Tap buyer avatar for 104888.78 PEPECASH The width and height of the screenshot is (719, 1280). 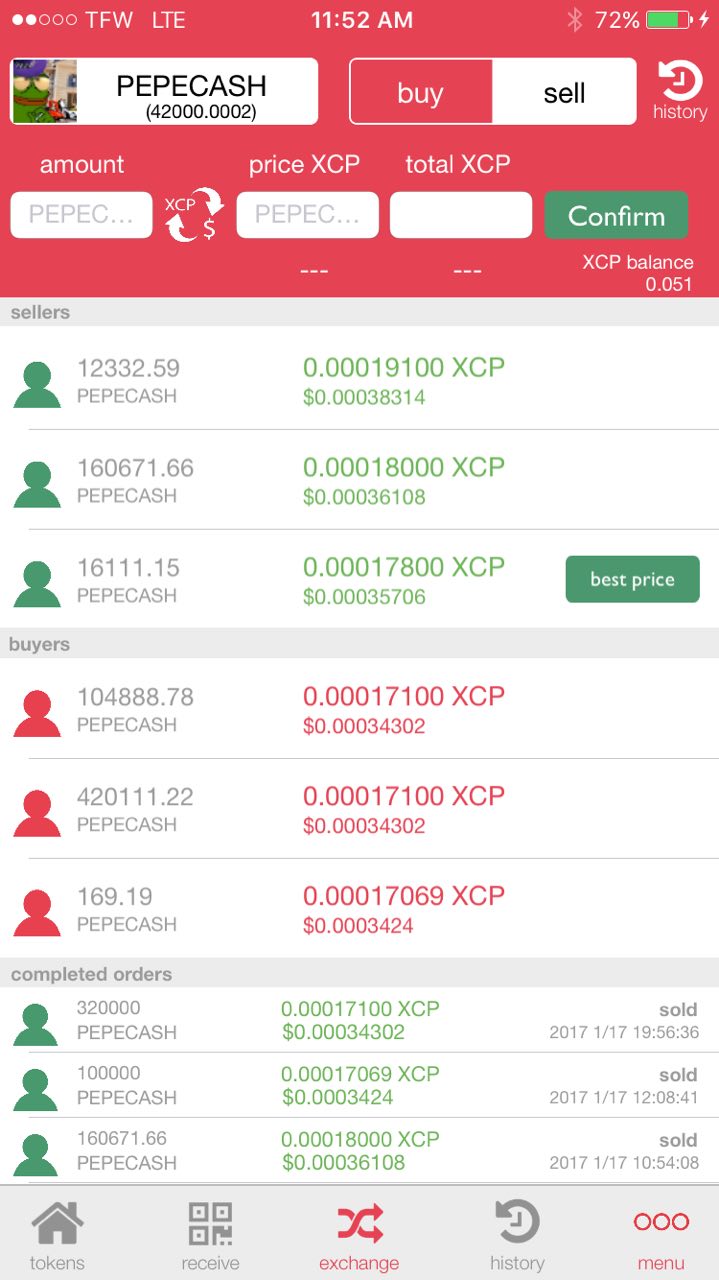pos(37,713)
